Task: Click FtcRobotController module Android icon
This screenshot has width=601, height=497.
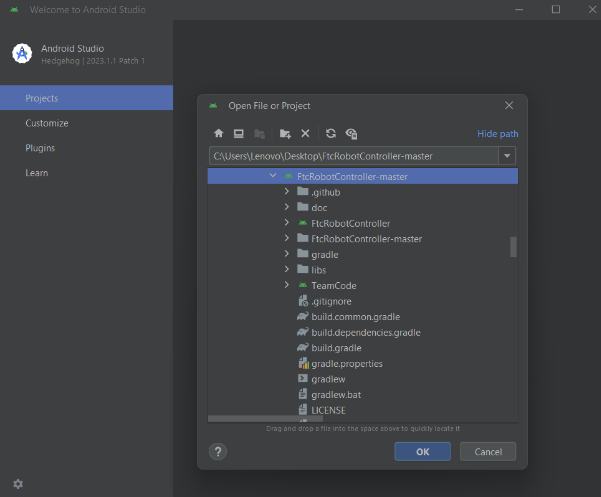Action: click(x=303, y=223)
